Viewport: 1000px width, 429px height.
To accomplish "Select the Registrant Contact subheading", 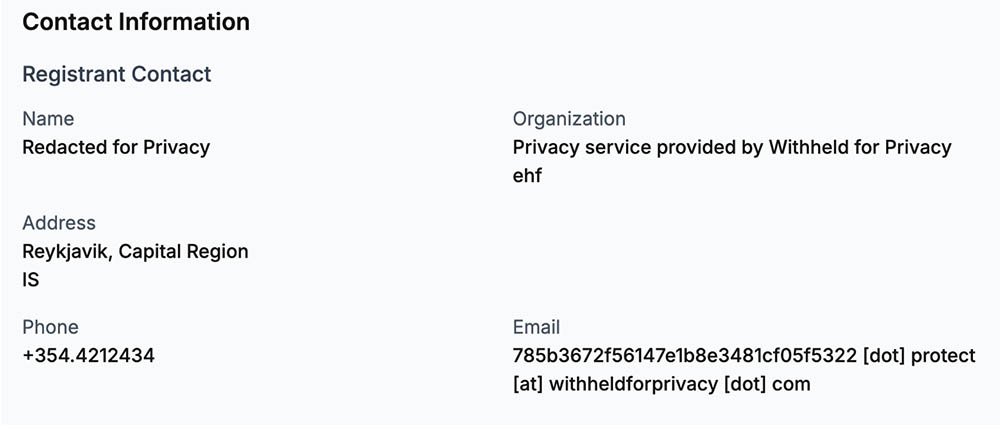I will (117, 74).
